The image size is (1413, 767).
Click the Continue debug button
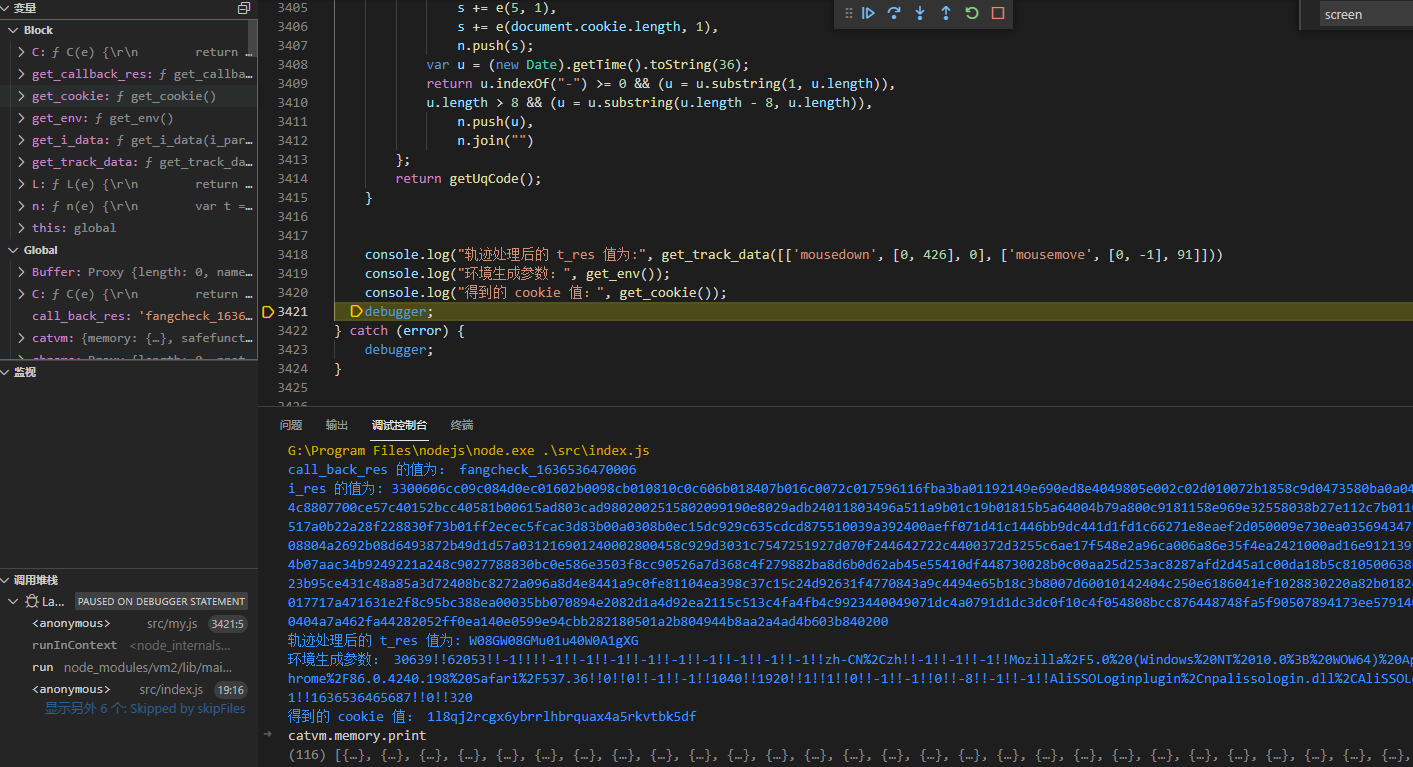pyautogui.click(x=868, y=13)
